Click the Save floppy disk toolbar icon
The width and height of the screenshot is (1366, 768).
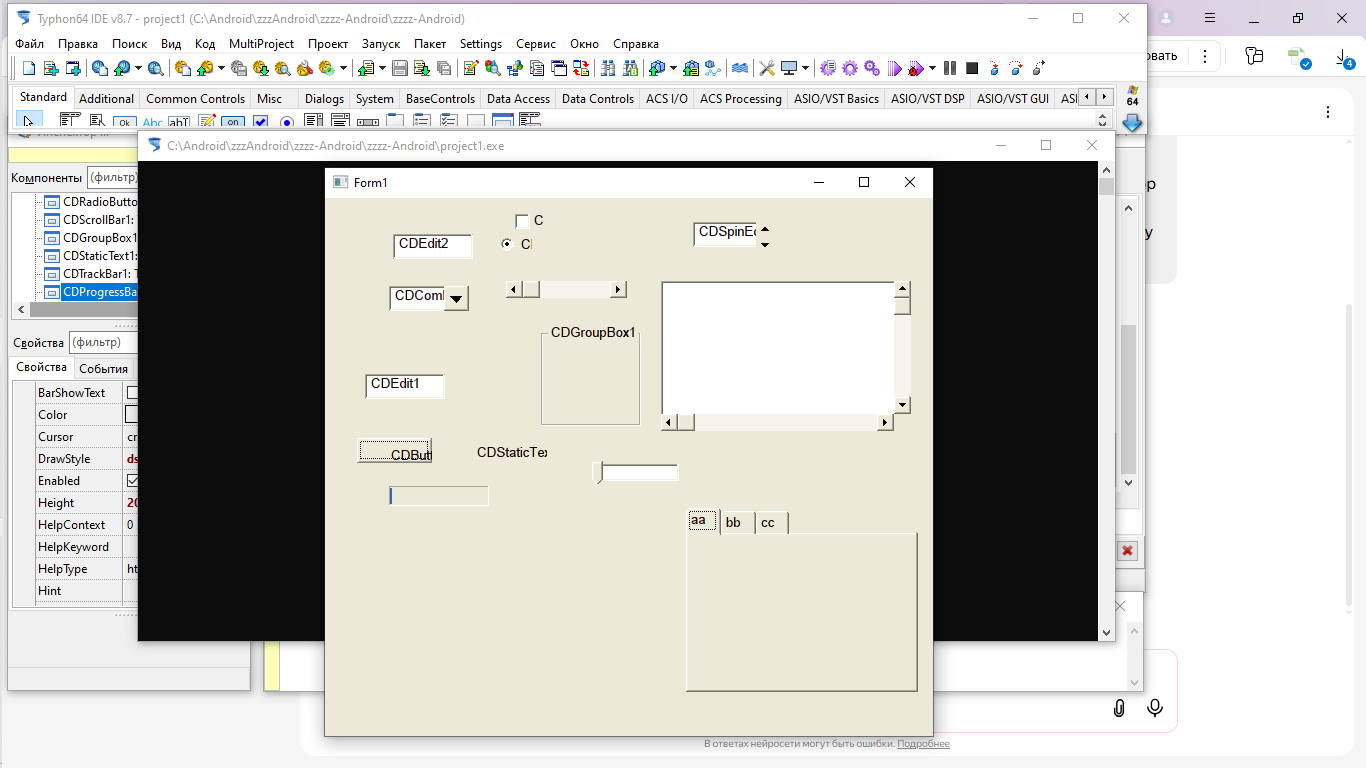click(399, 68)
